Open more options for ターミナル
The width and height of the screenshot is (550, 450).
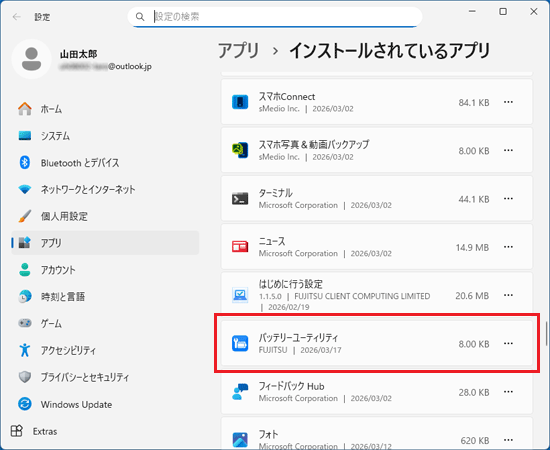[508, 199]
